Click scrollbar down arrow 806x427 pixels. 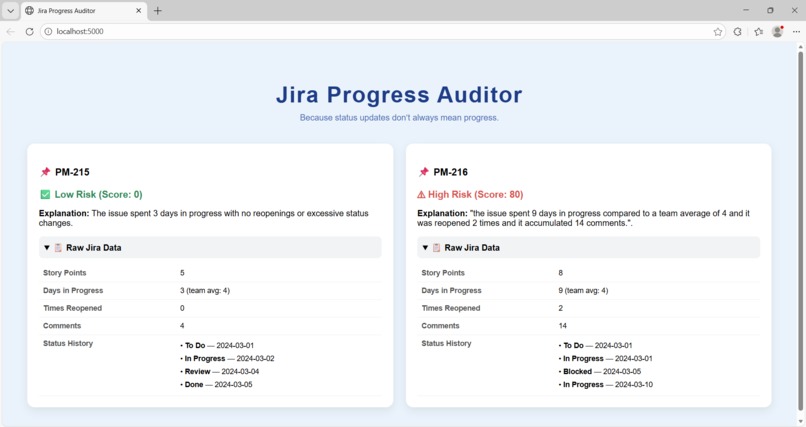click(x=800, y=422)
